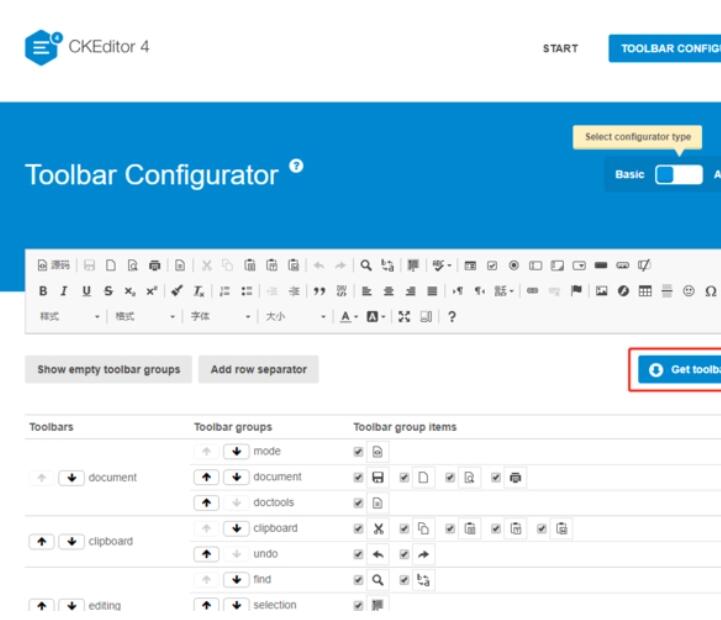Click the Basic configurator label
Viewport: 721px width, 620px height.
[x=629, y=175]
